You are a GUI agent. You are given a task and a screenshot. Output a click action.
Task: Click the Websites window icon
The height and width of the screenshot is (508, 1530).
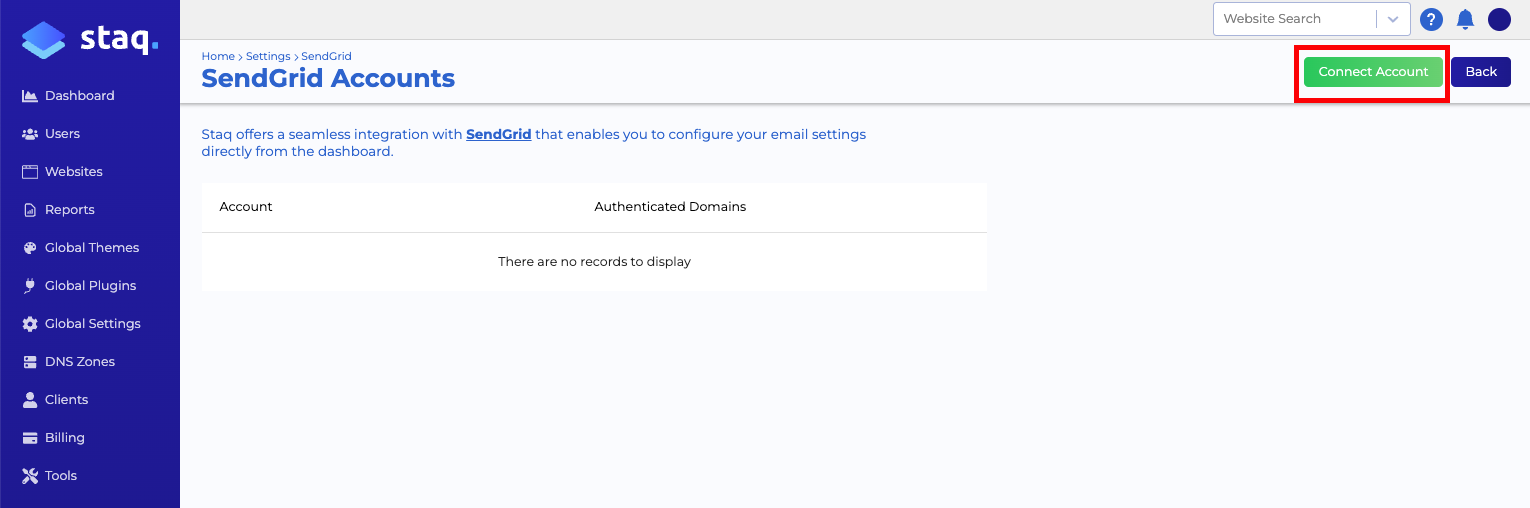tap(30, 172)
